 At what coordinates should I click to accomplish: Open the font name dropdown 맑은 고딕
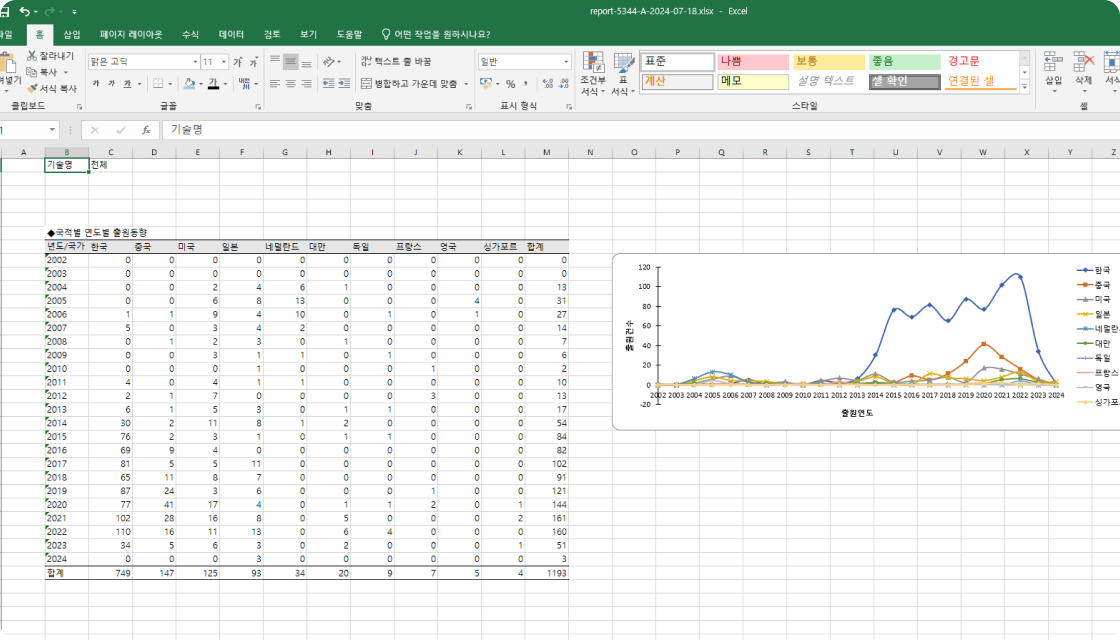[195, 62]
